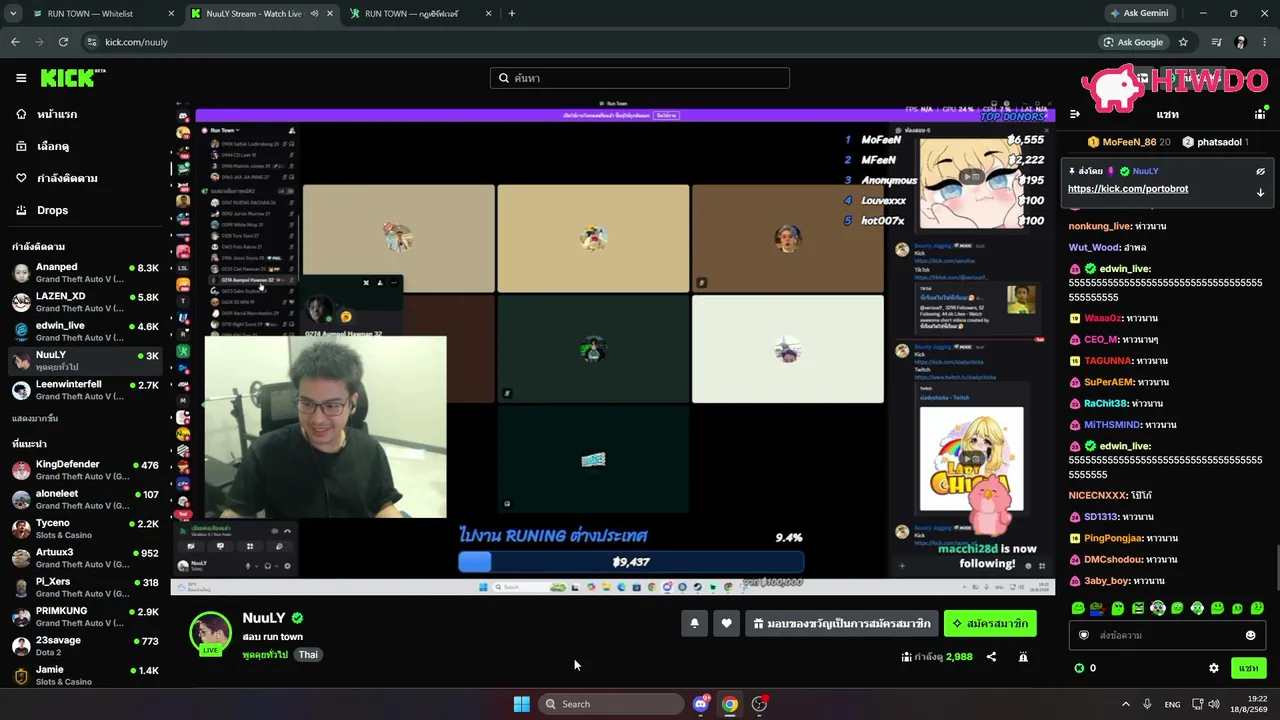Image resolution: width=1280 pixels, height=720 pixels.
Task: Click top gifter MoFeeN_86 in chat
Action: coord(1129,142)
